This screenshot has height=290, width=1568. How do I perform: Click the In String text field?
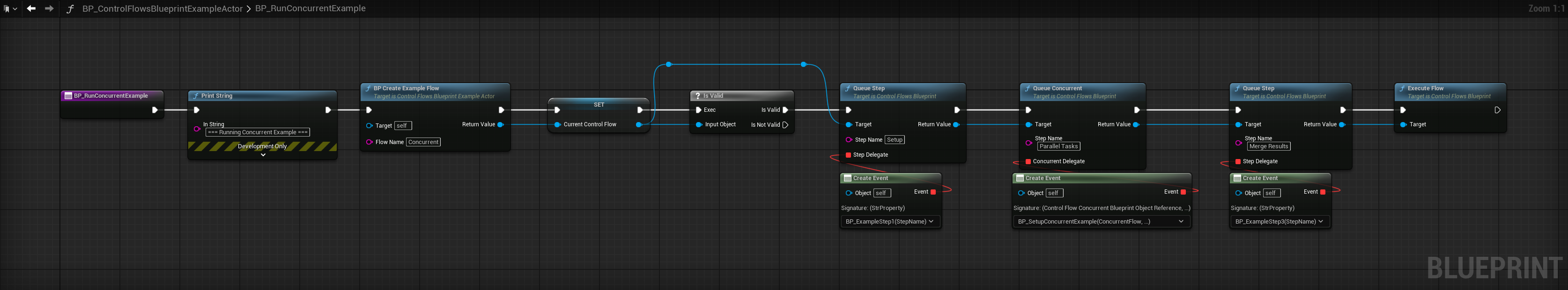coord(258,132)
